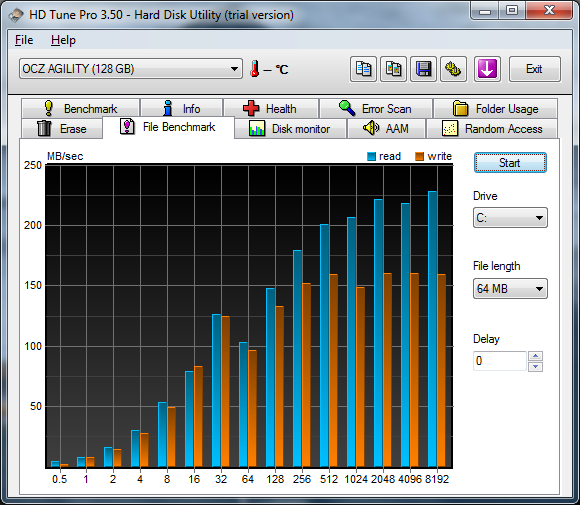Screen dimensions: 580x505
Task: Click the copy text to clipboard icon
Action: (x=363, y=69)
